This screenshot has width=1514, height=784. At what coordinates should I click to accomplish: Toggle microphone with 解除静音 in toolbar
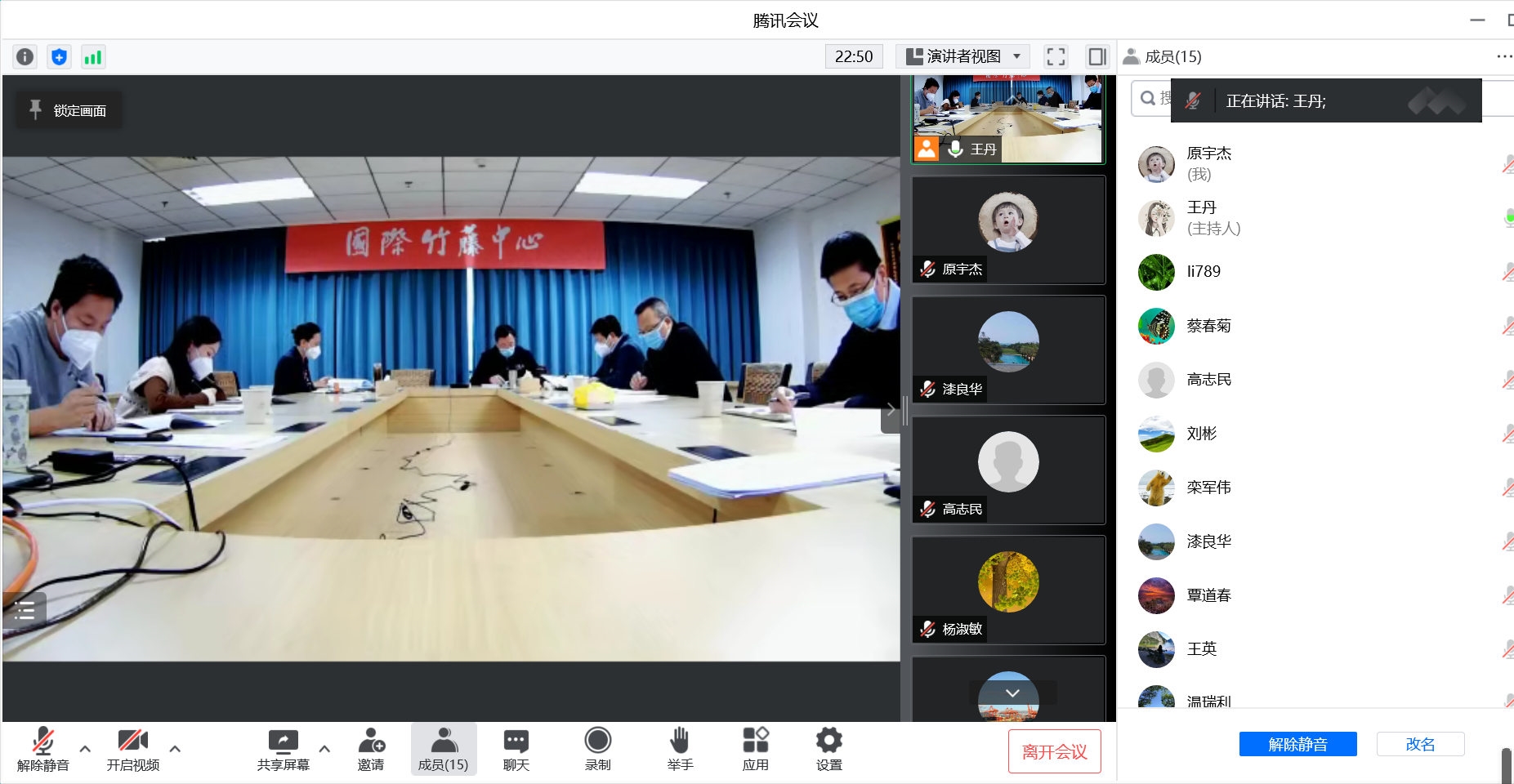click(x=42, y=750)
